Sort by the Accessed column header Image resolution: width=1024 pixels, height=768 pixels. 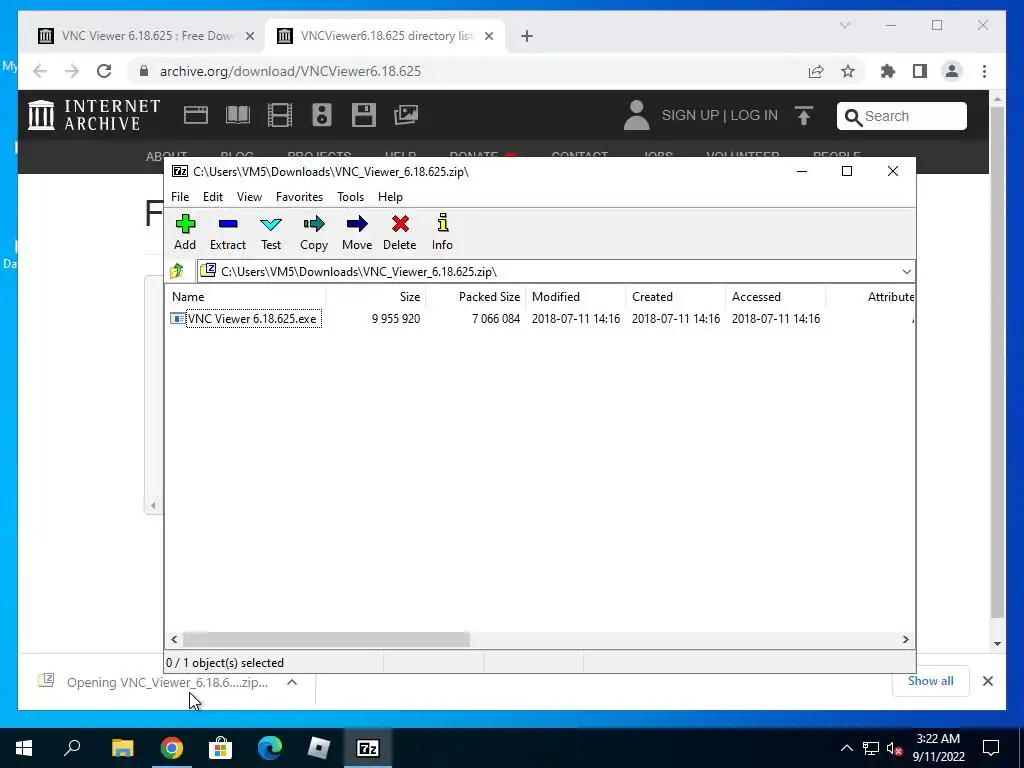tap(775, 296)
